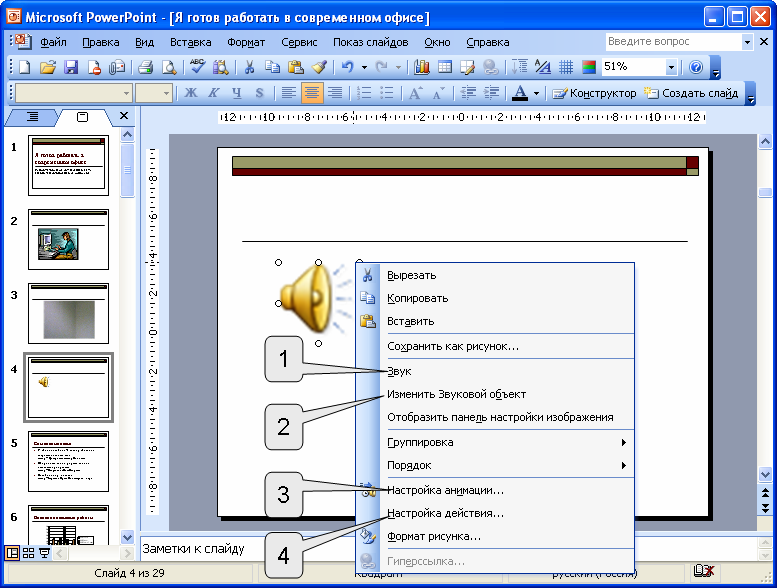This screenshot has height=588, width=777.
Task: Switch to Normal view button
Action: point(12,553)
